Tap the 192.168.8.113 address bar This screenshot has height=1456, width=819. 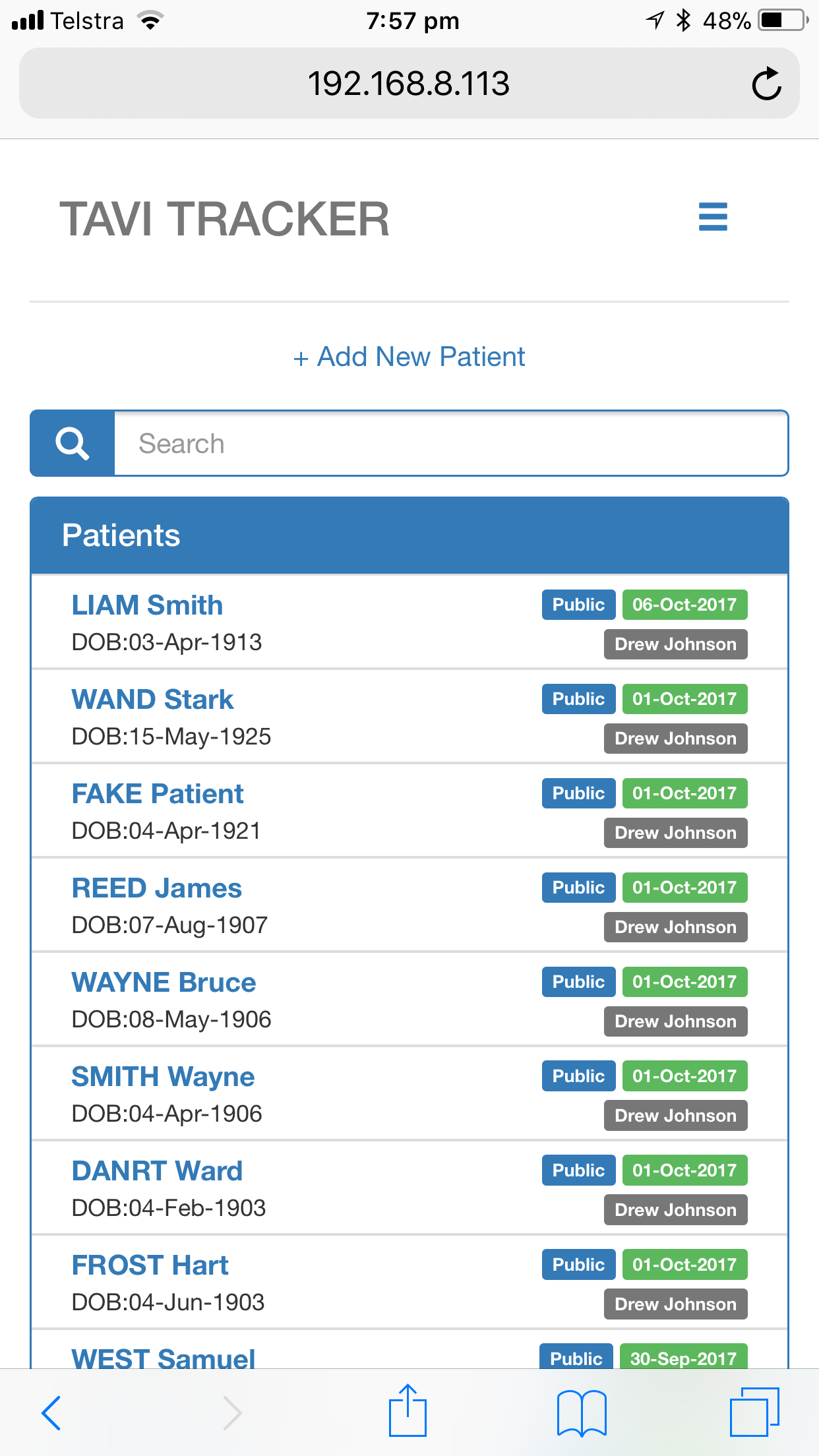pos(408,84)
